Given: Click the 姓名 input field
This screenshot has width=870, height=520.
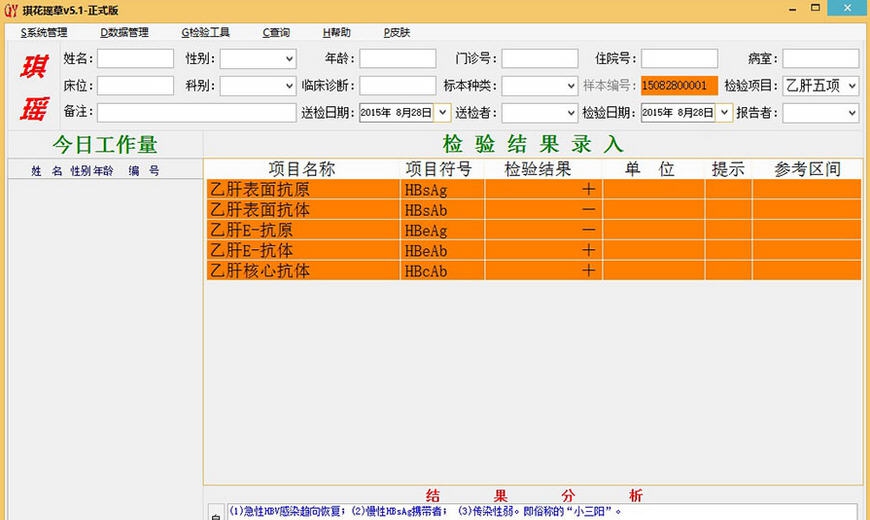Looking at the screenshot, I should click(135, 58).
